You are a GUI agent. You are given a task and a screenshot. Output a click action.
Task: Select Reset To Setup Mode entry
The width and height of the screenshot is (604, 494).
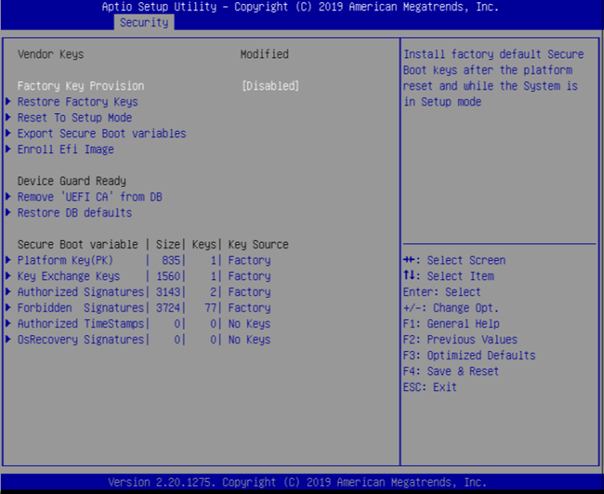[74, 118]
